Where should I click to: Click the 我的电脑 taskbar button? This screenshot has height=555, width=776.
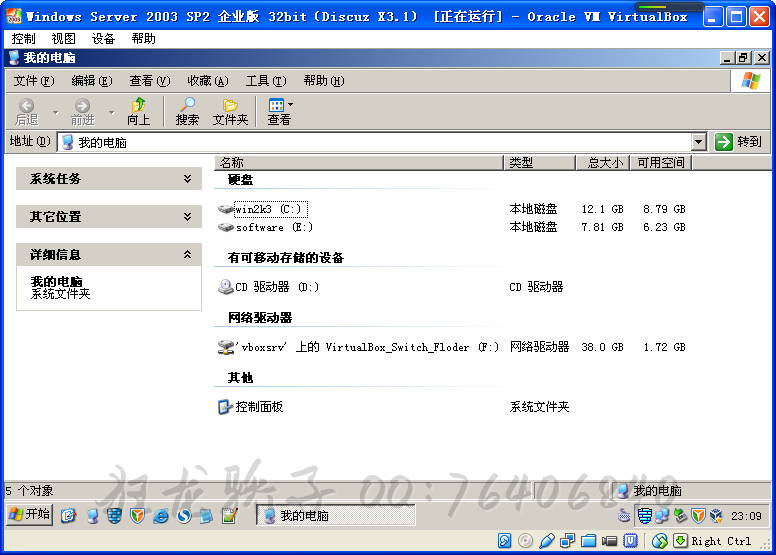tap(336, 515)
